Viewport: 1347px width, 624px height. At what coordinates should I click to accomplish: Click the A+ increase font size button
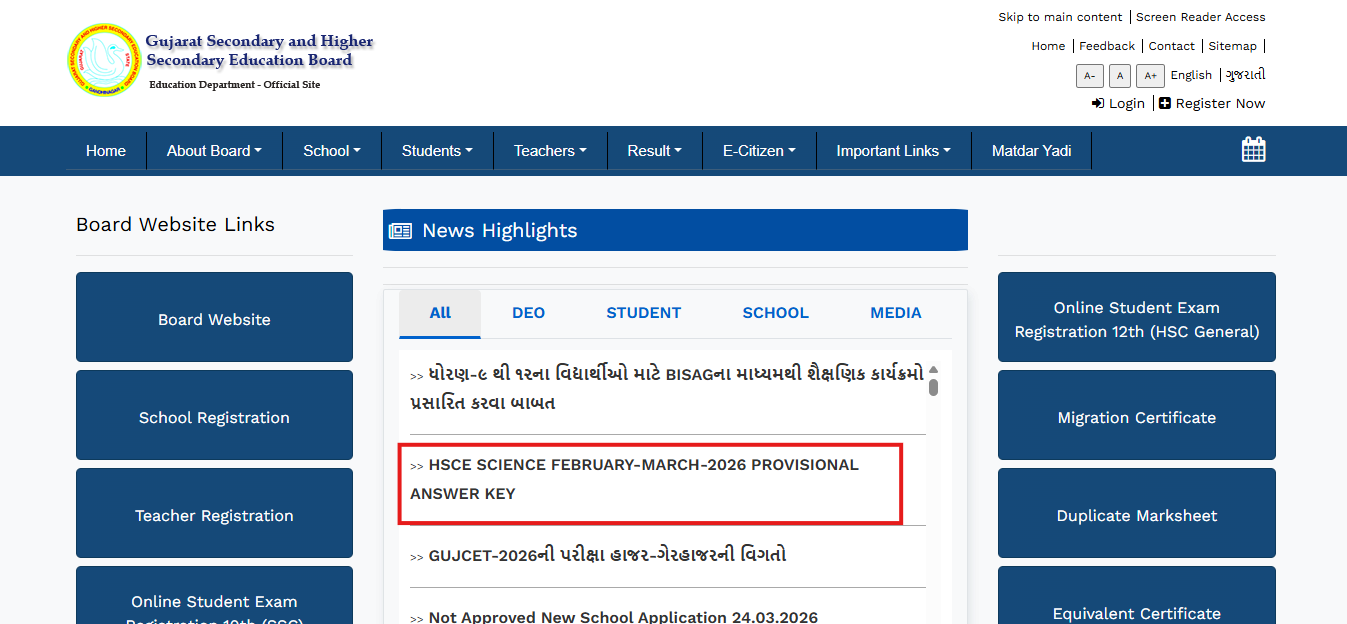[x=1150, y=76]
